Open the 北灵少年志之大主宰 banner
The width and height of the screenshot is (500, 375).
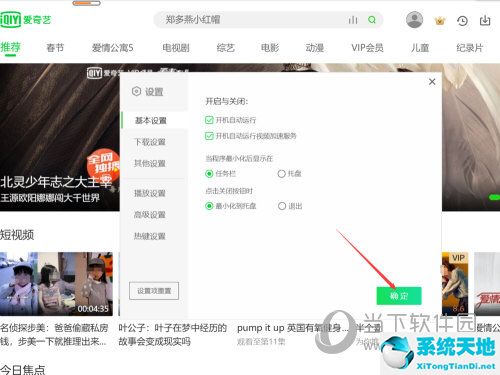pyautogui.click(x=60, y=137)
